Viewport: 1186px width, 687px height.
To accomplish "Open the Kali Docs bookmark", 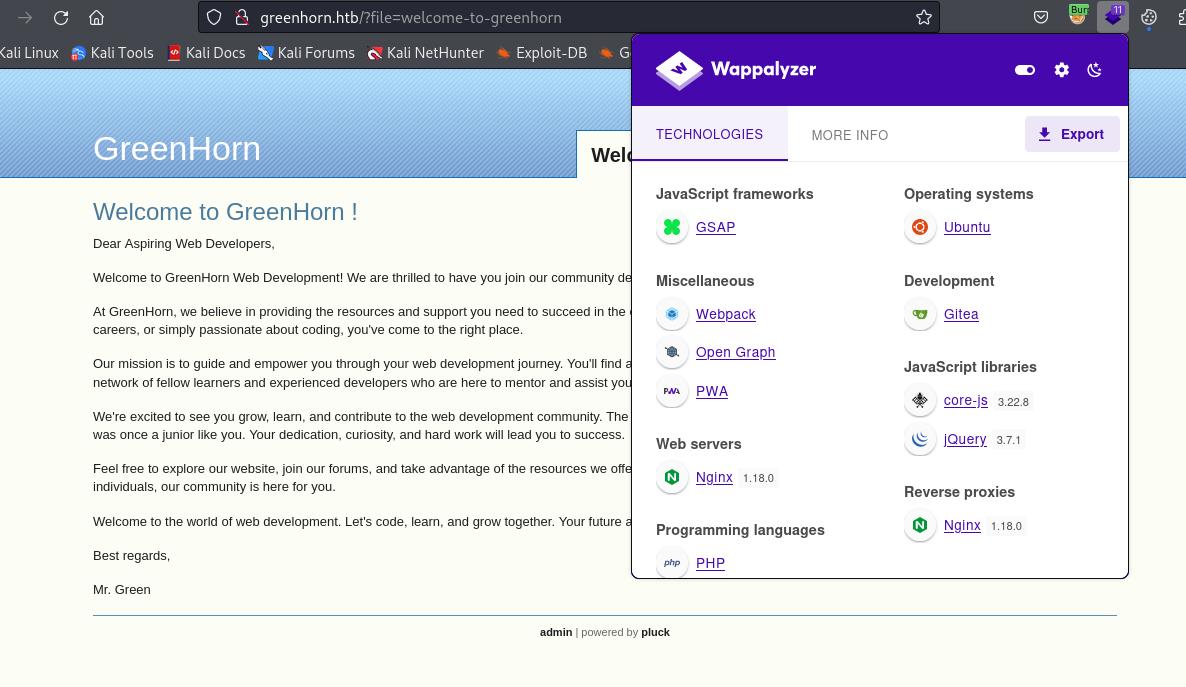I will point(206,53).
